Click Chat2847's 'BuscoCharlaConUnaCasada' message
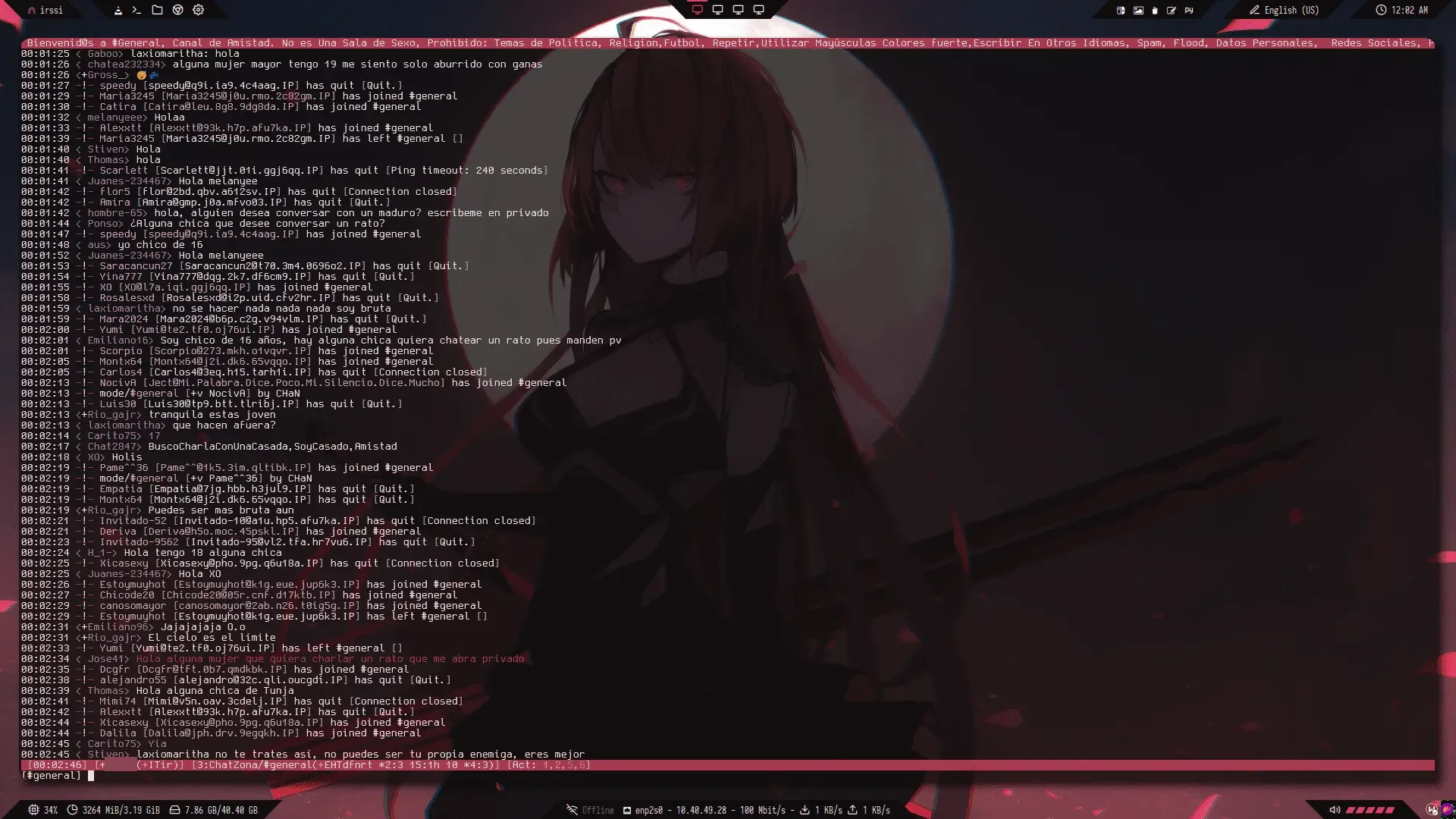Viewport: 1456px width, 819px height. (x=209, y=447)
